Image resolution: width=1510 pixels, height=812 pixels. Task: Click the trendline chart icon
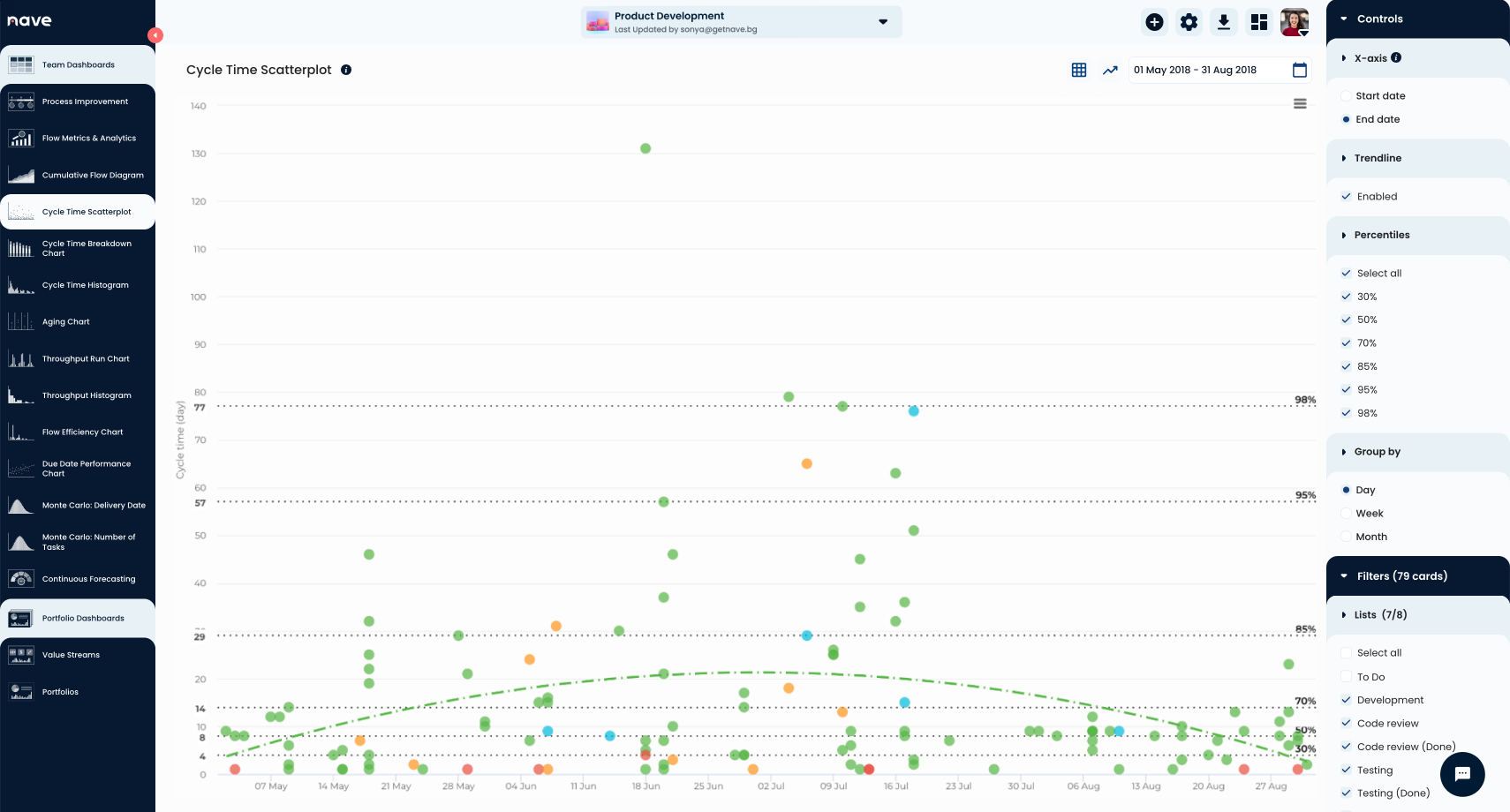coord(1110,70)
